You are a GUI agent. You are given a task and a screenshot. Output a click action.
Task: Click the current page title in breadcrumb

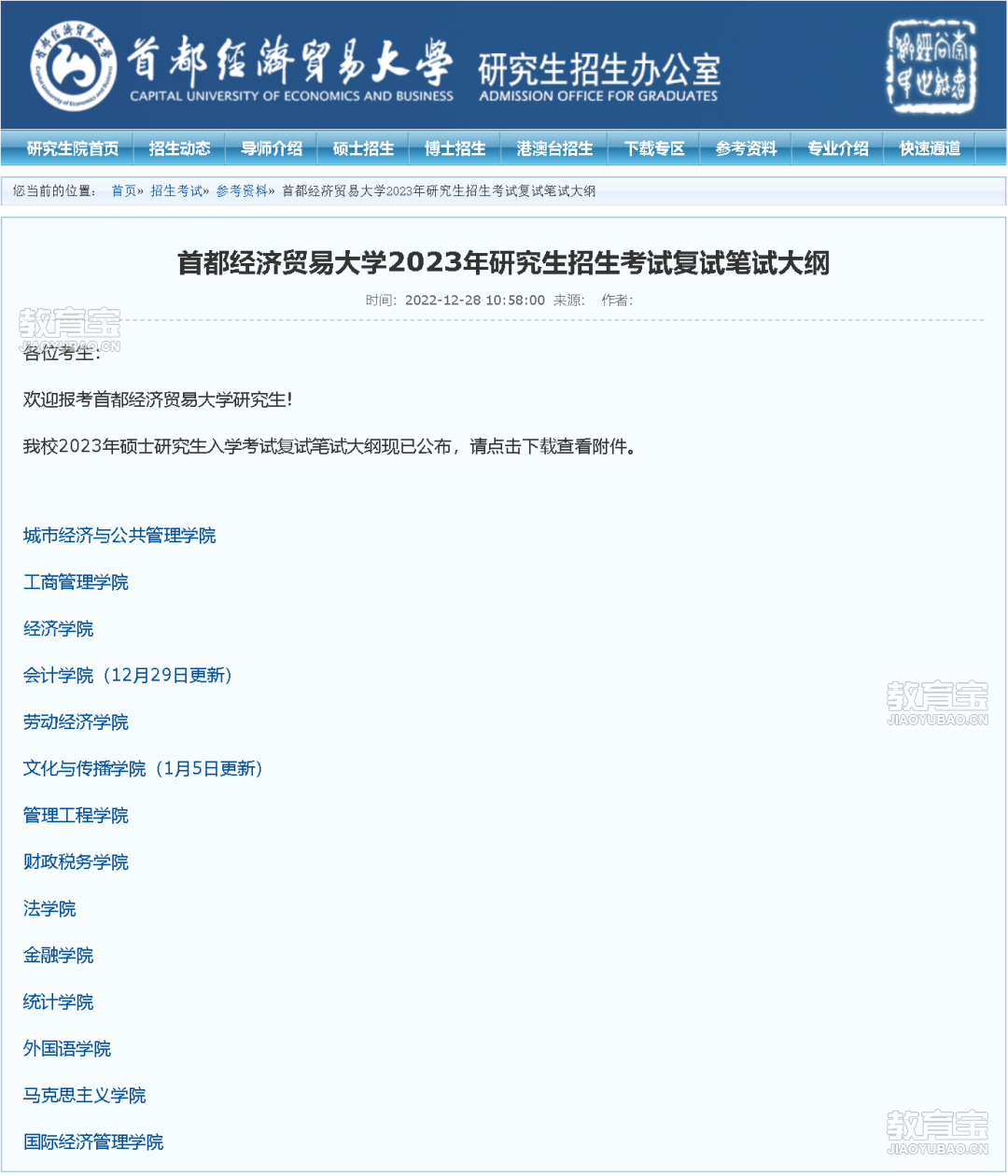pyautogui.click(x=439, y=191)
